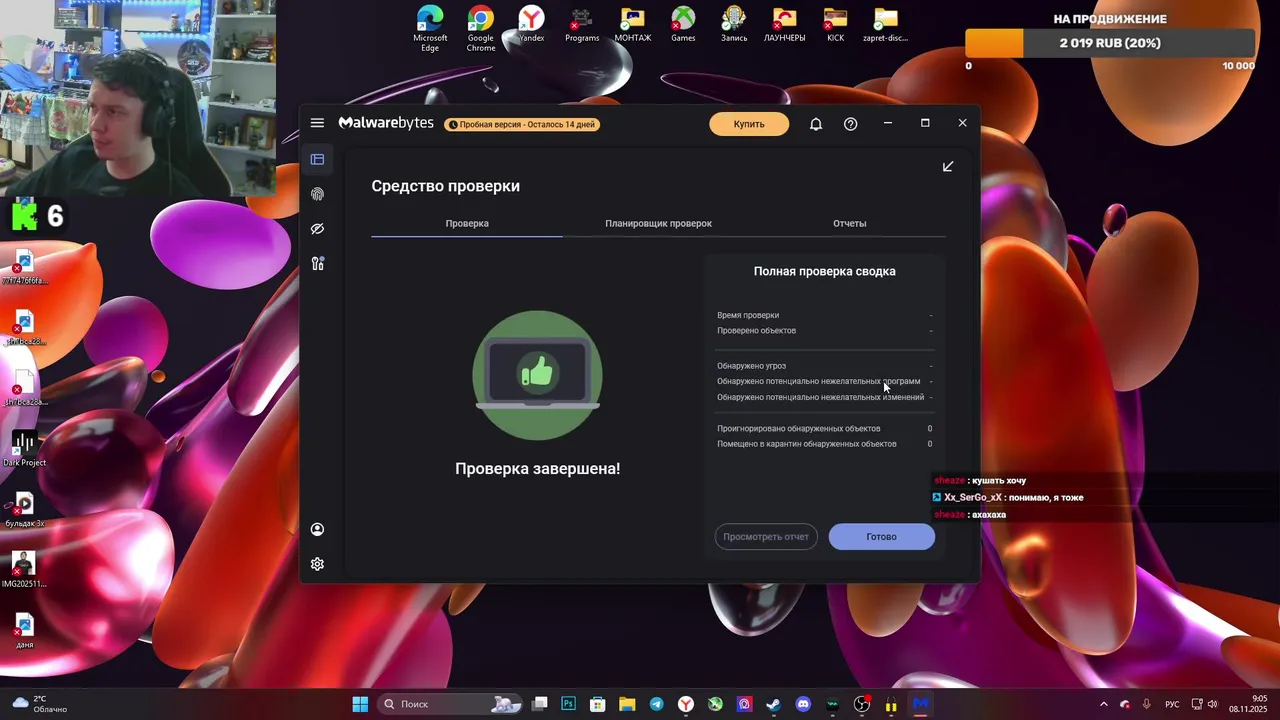Open OBS Studio from the taskbar

(862, 704)
